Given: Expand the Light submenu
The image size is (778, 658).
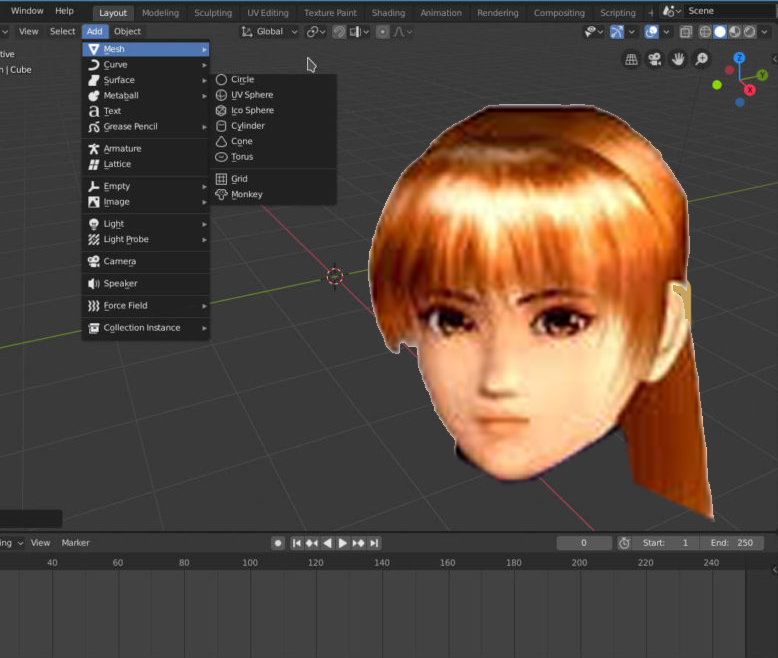Looking at the screenshot, I should click(x=146, y=224).
